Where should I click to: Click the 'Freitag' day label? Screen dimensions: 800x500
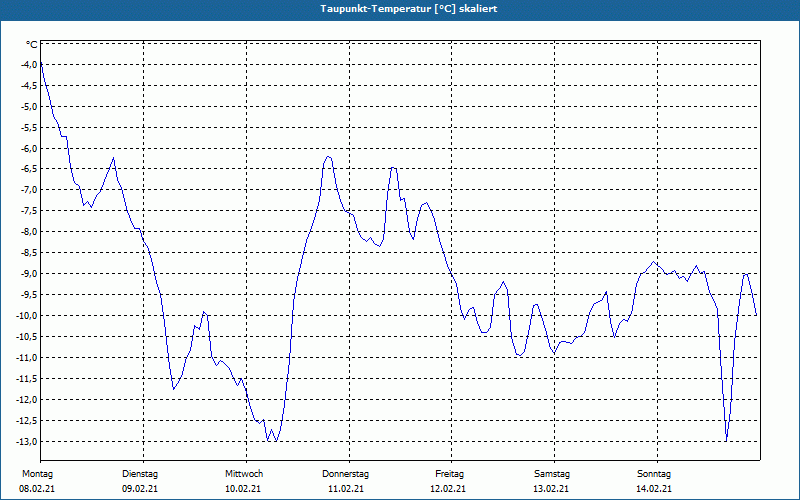(449, 474)
